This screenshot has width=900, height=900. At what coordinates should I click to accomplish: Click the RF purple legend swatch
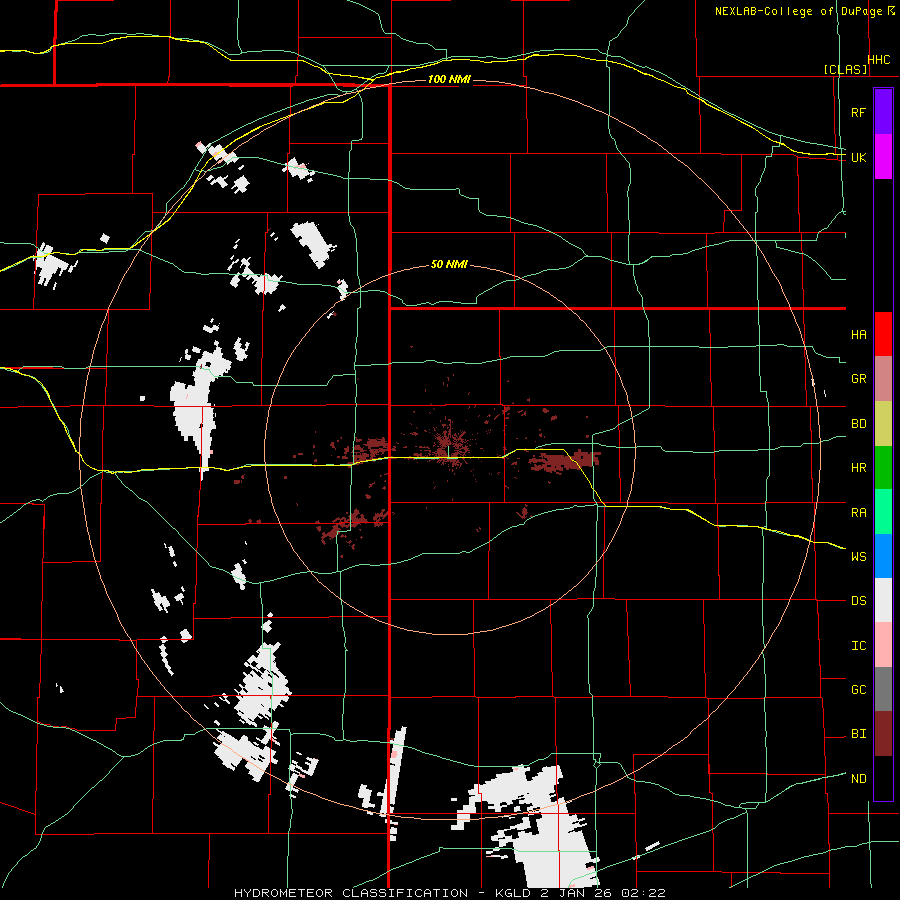coord(883,112)
